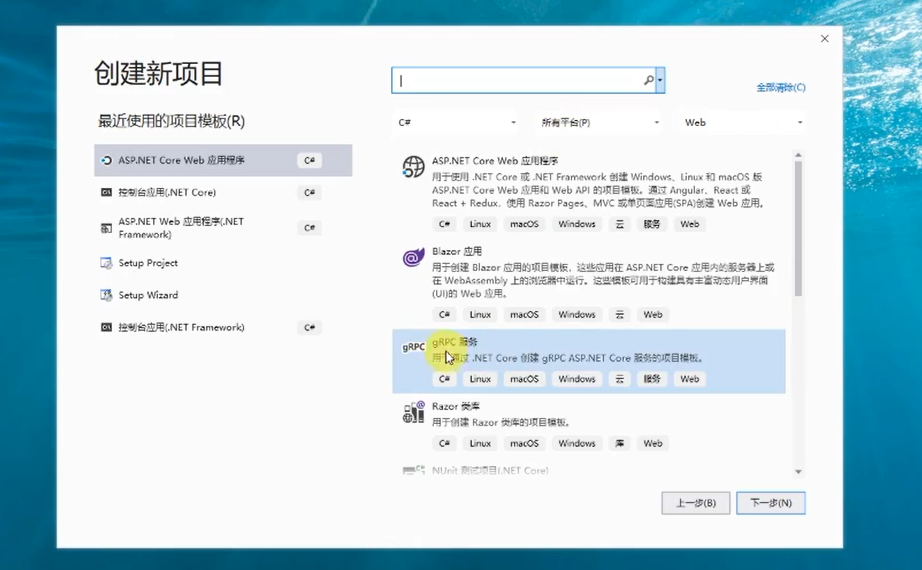Screen dimensions: 922x570
Task: Select the gRPC 服务 template title
Action: click(455, 342)
